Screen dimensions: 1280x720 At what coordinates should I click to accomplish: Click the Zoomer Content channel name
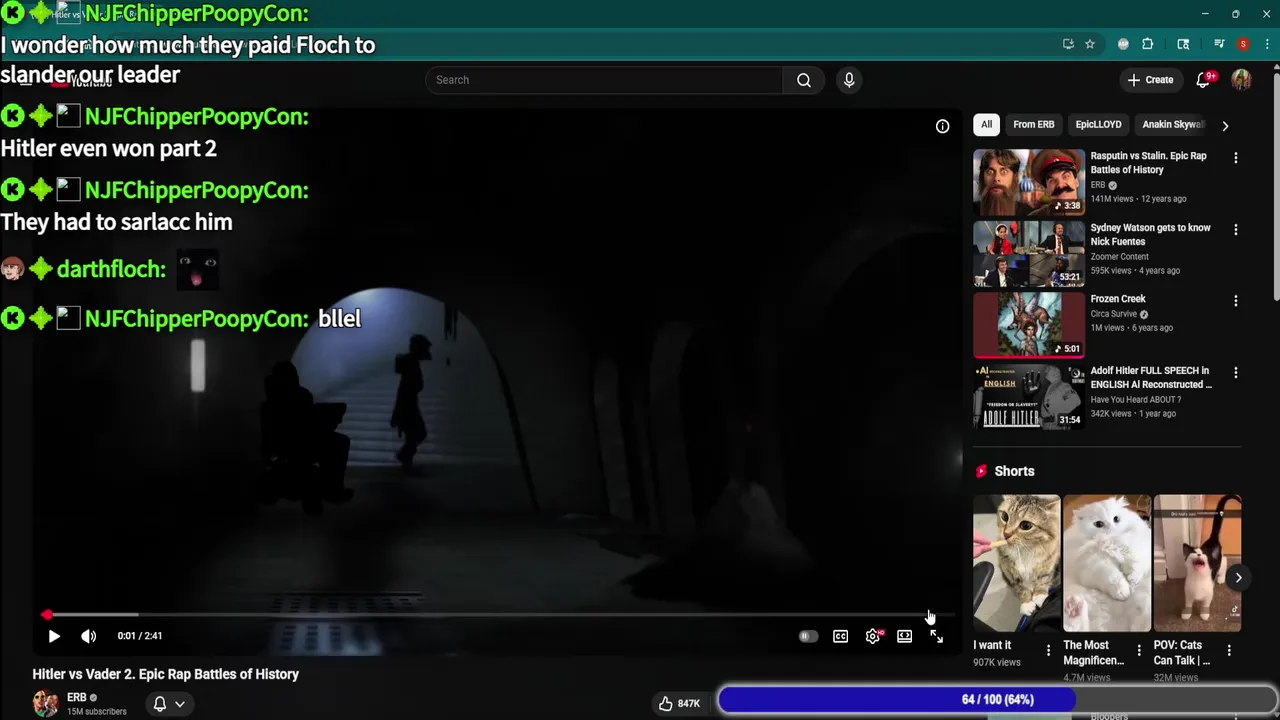(x=1119, y=256)
